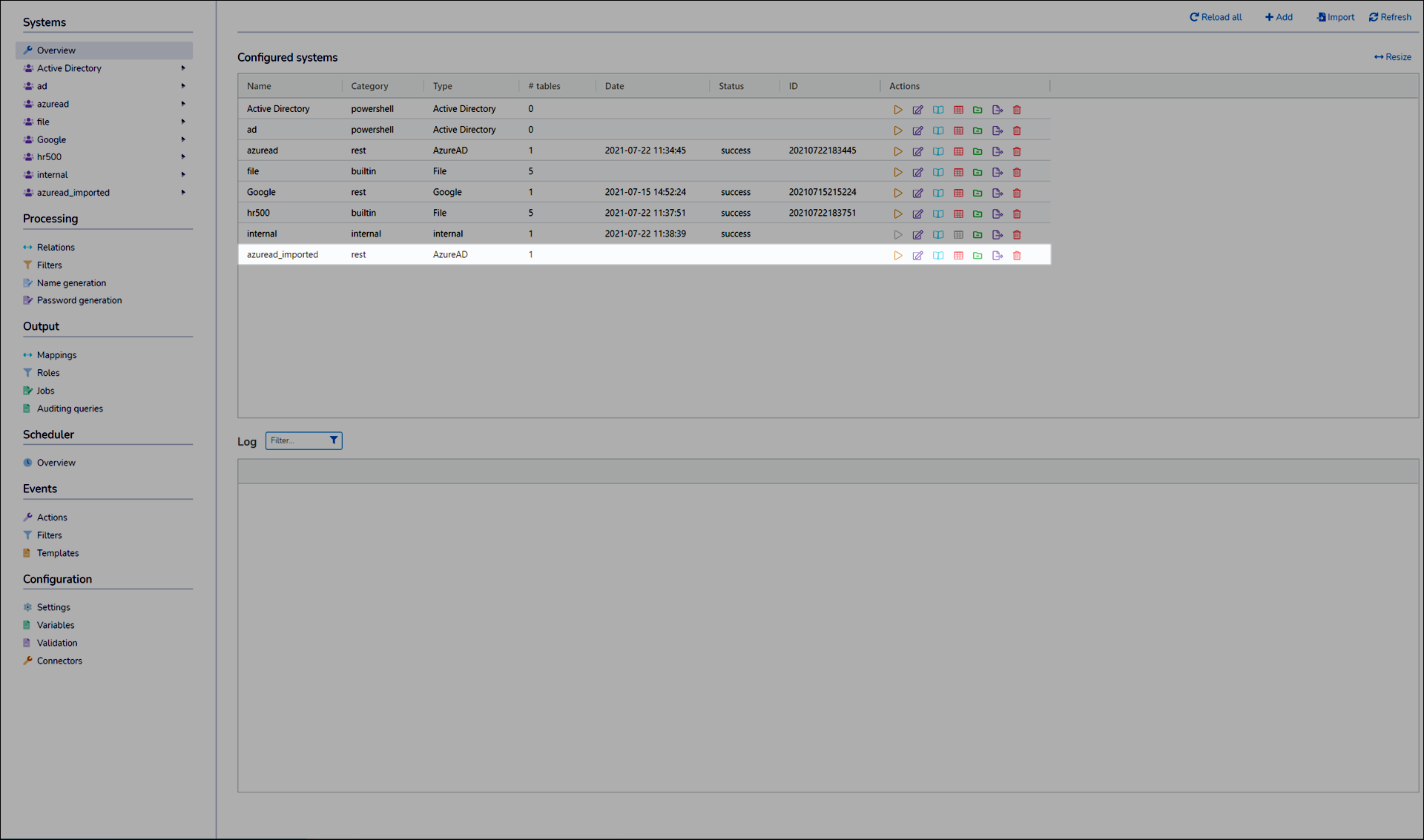Open the blue book icon for ad row

[x=938, y=130]
